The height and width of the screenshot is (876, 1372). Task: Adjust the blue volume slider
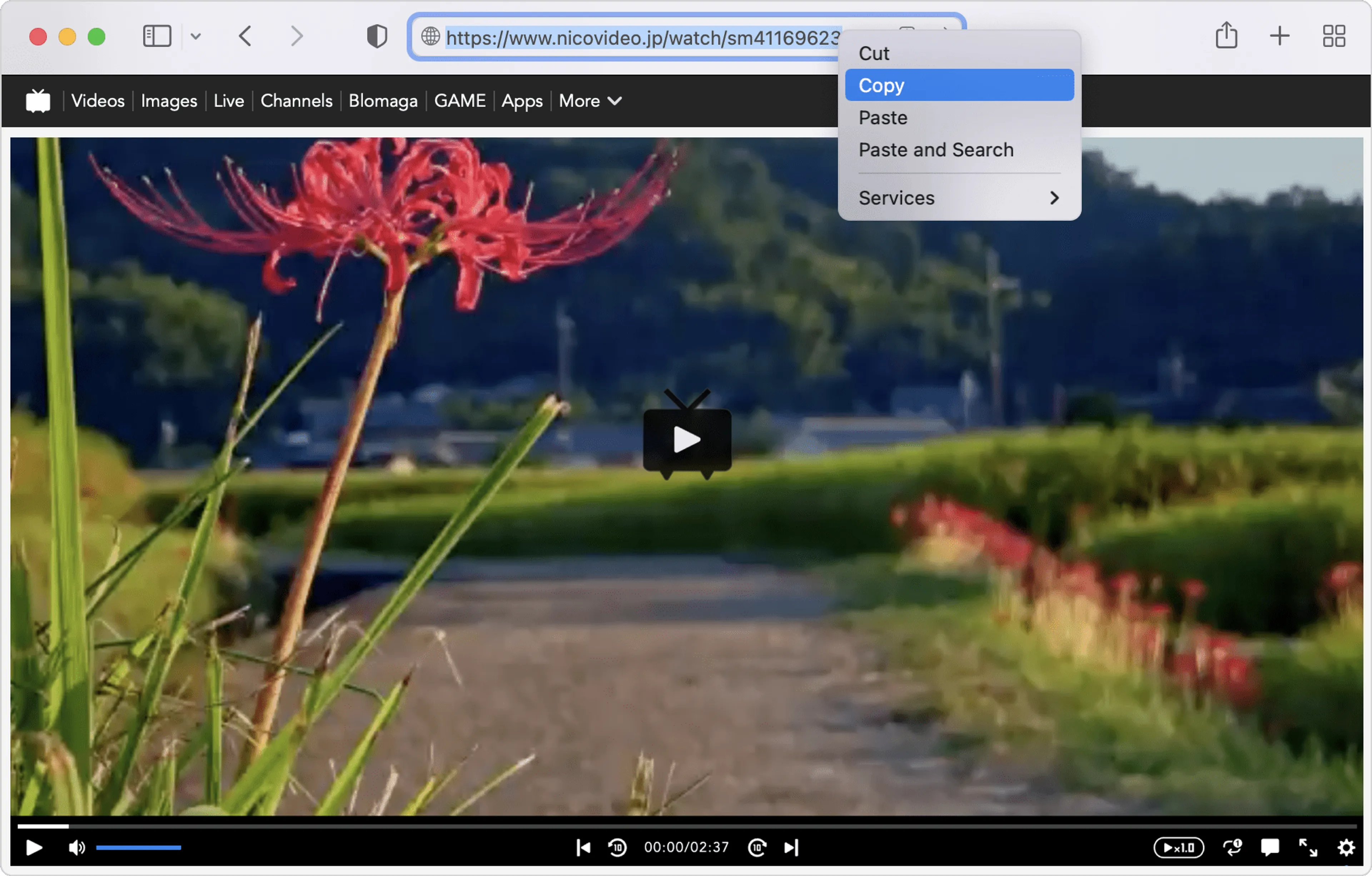pos(139,847)
